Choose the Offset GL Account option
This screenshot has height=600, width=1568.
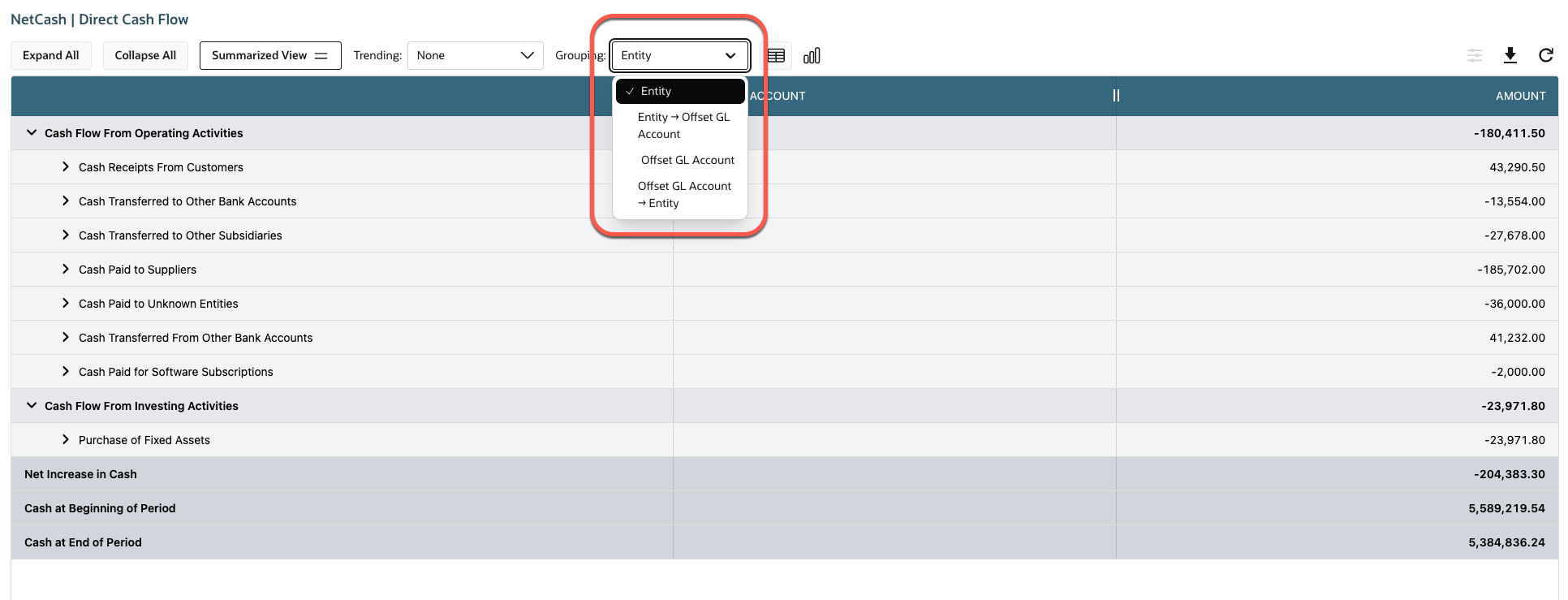coord(687,160)
